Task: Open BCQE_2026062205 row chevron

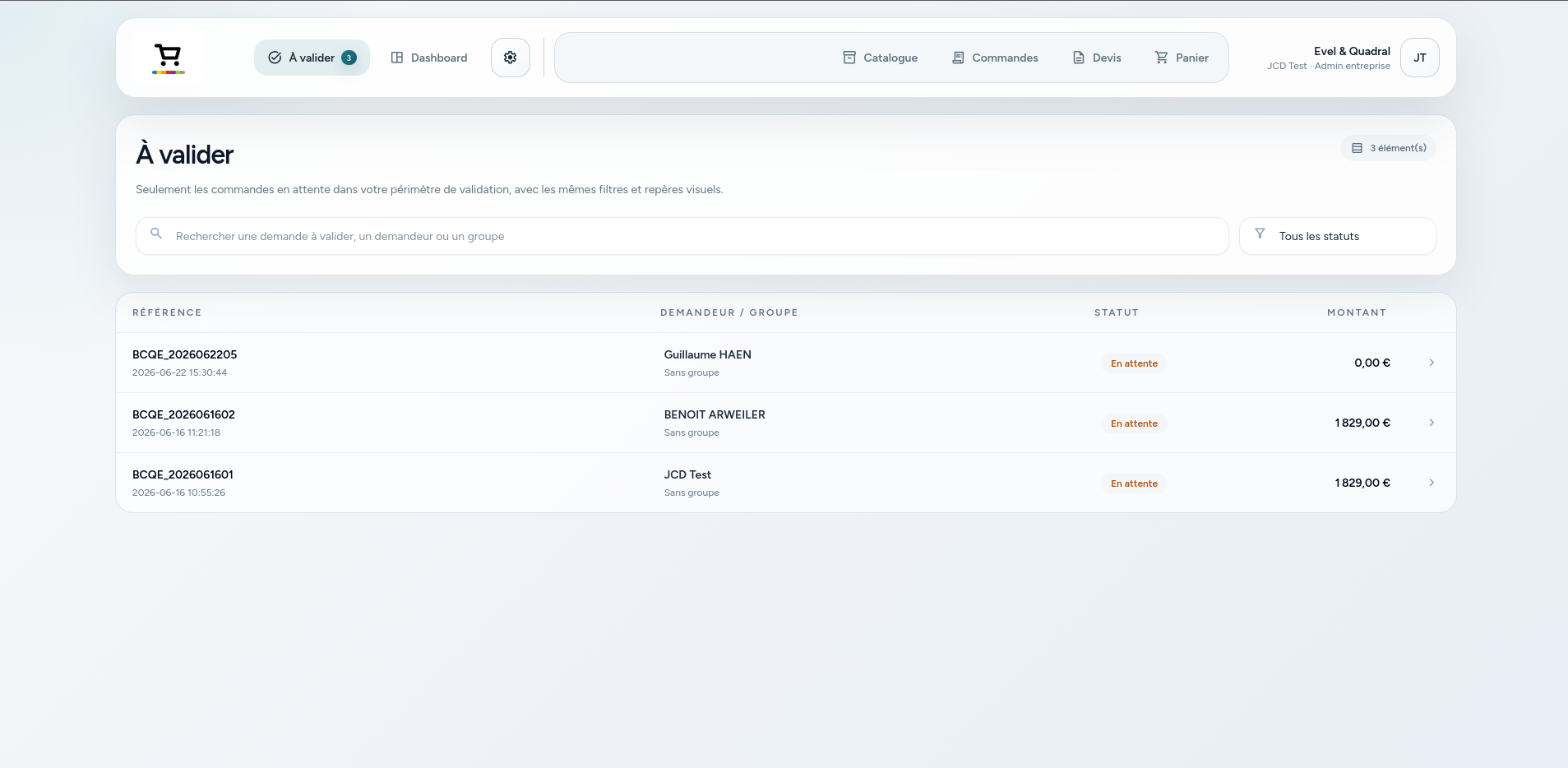Action: click(x=1432, y=363)
